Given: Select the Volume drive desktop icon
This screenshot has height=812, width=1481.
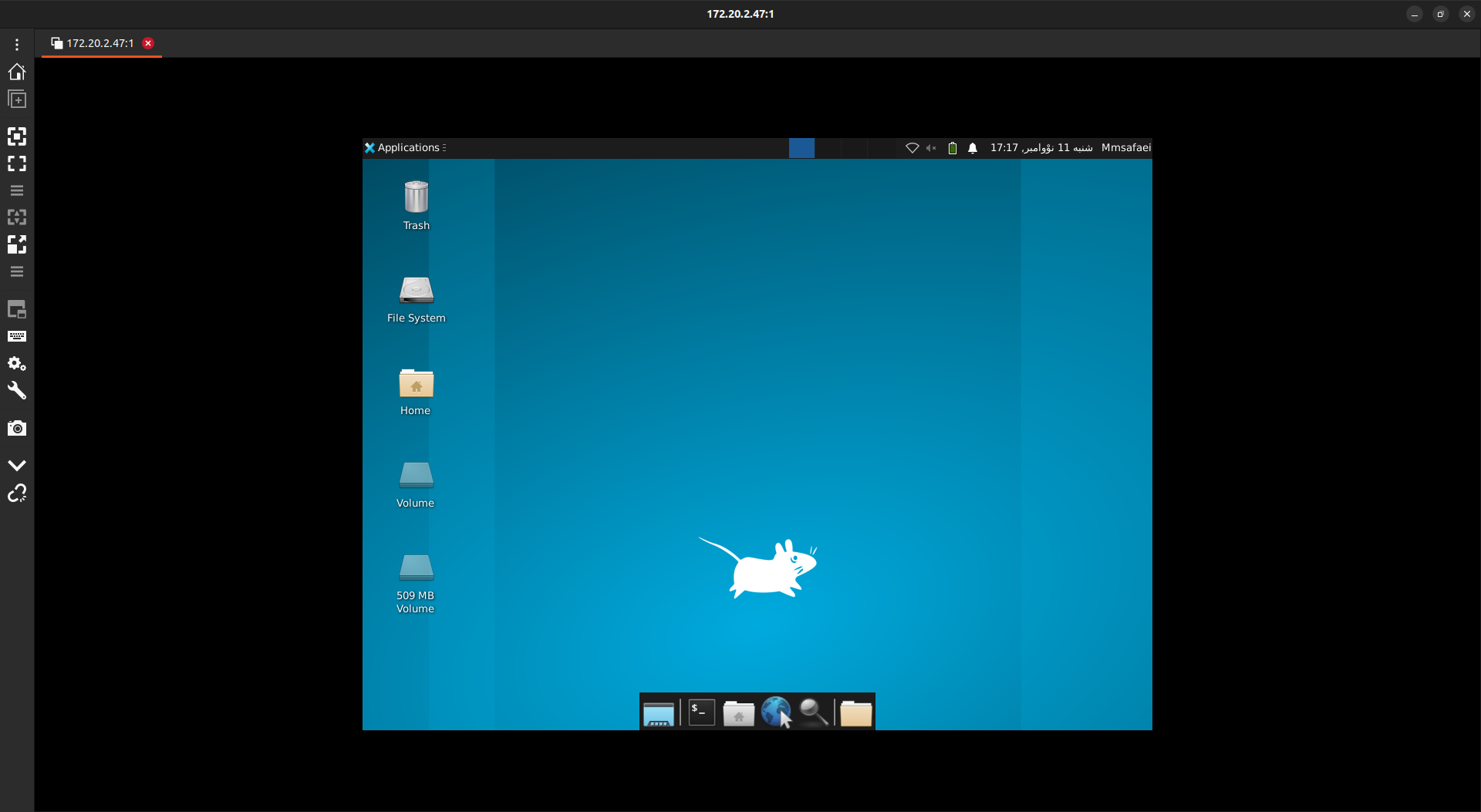Looking at the screenshot, I should [416, 484].
